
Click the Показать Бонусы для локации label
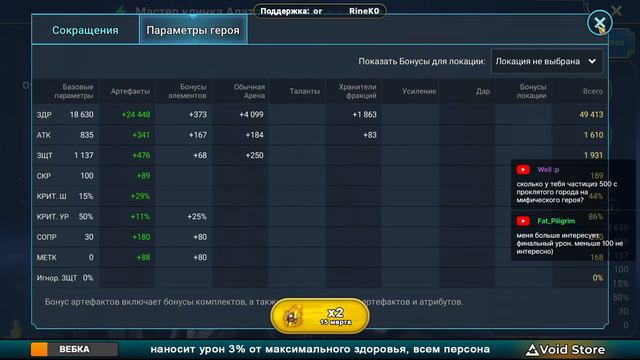tap(422, 61)
